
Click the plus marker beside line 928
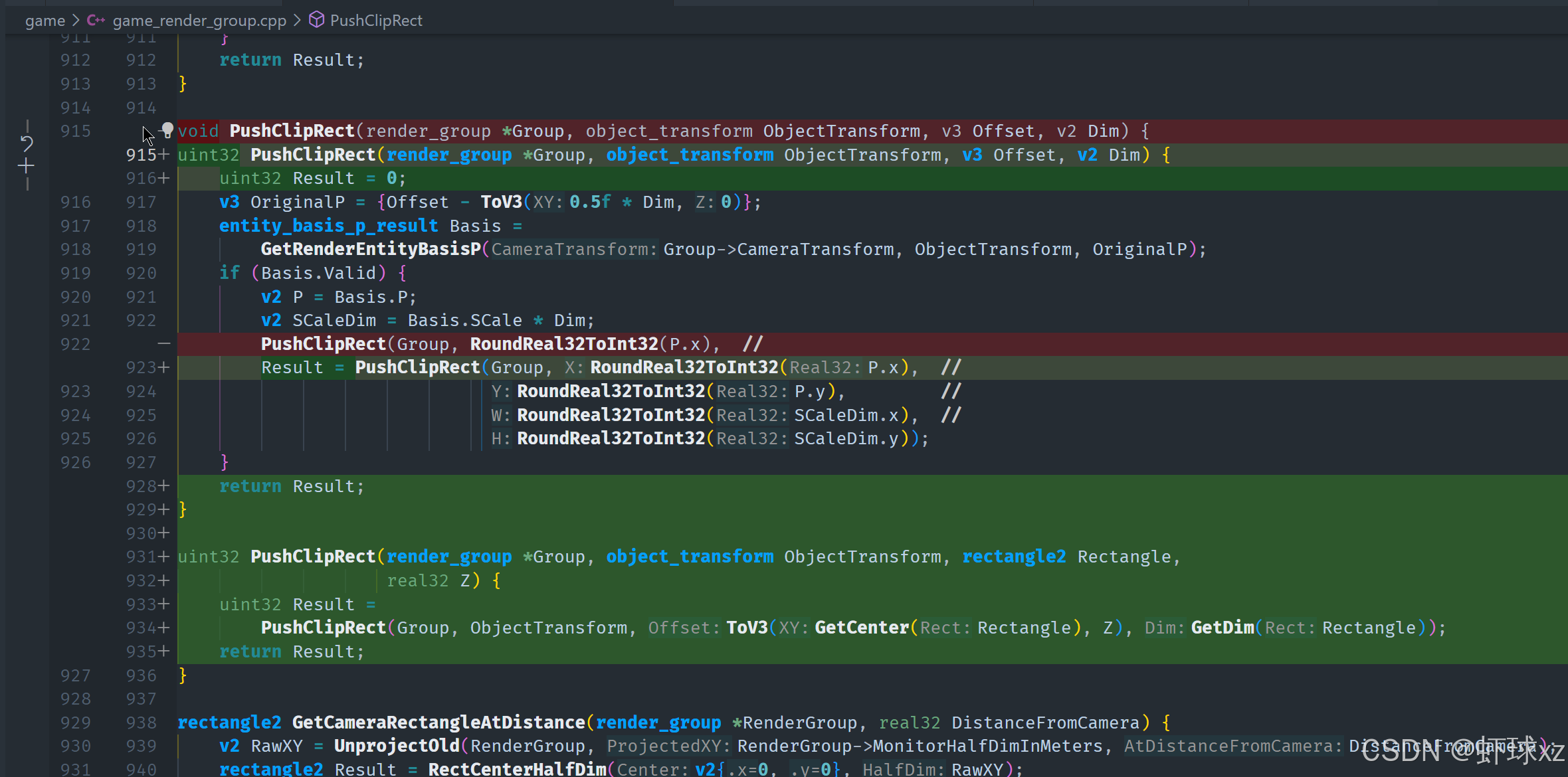[x=164, y=486]
